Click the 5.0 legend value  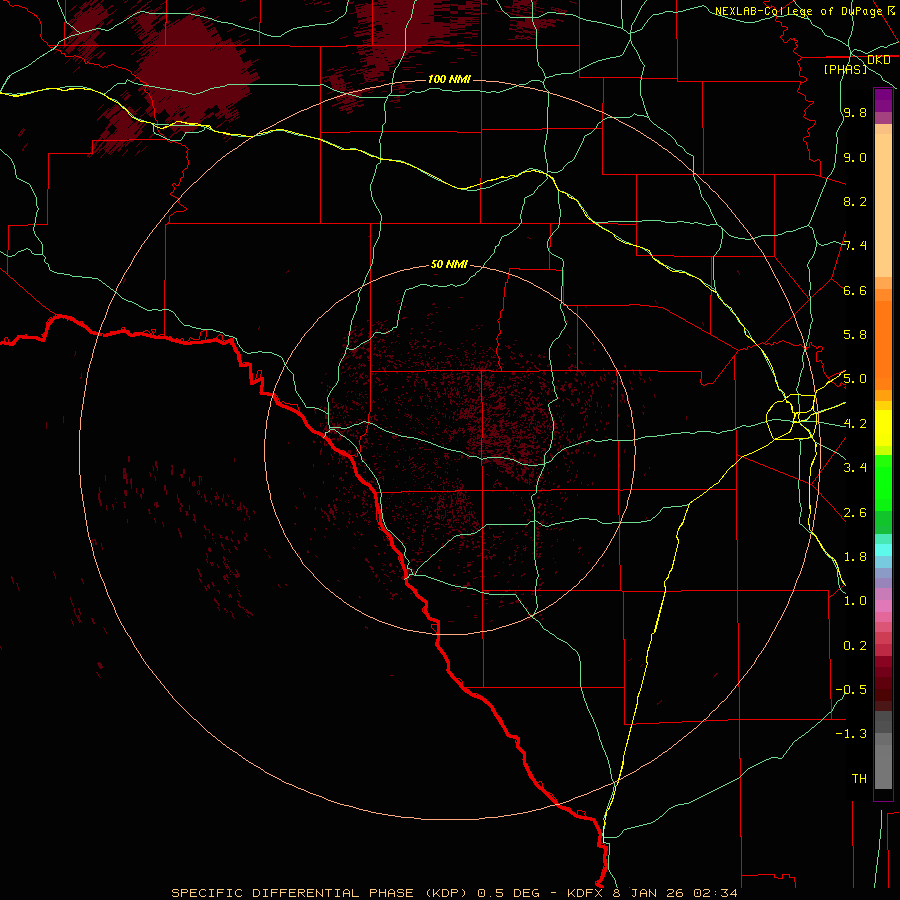tap(855, 379)
